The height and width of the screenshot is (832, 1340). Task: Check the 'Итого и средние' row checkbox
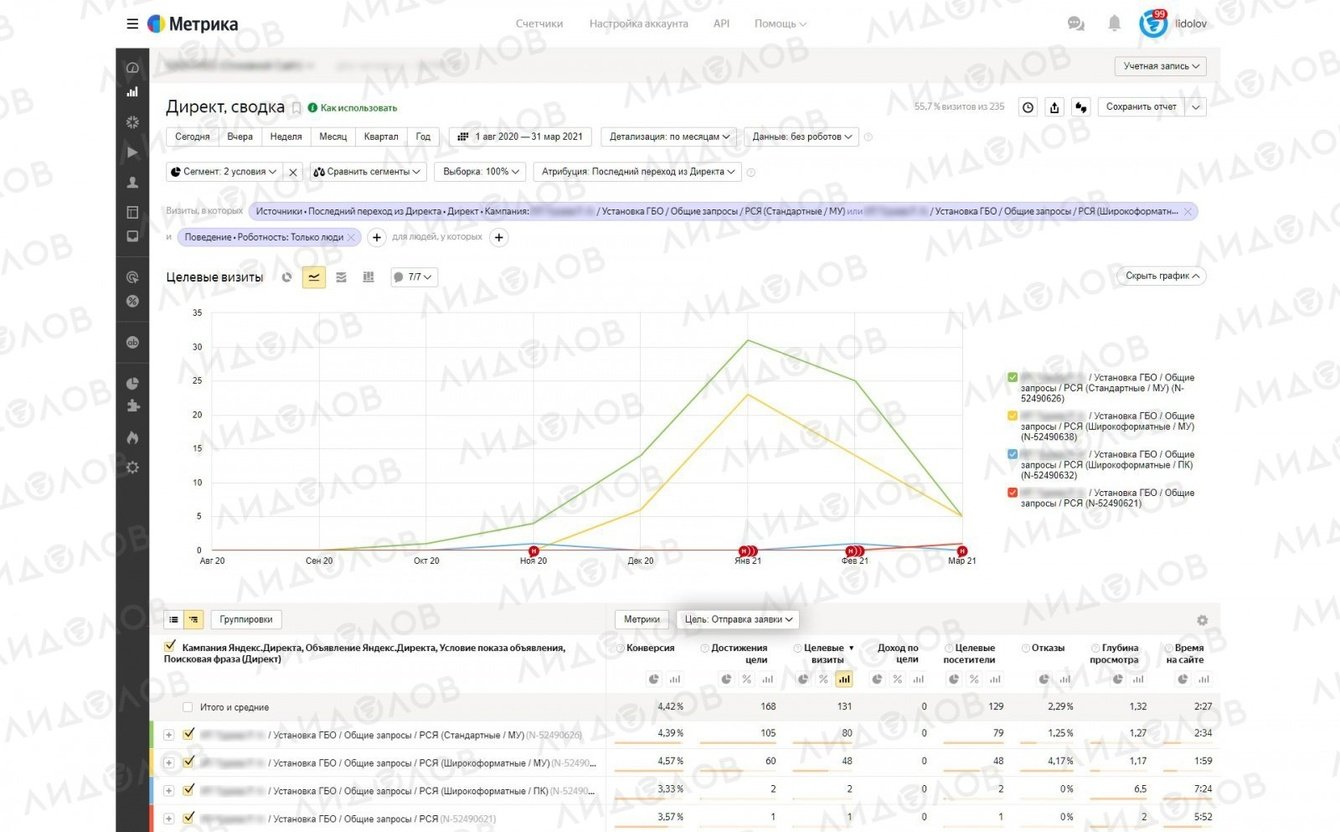tap(187, 707)
